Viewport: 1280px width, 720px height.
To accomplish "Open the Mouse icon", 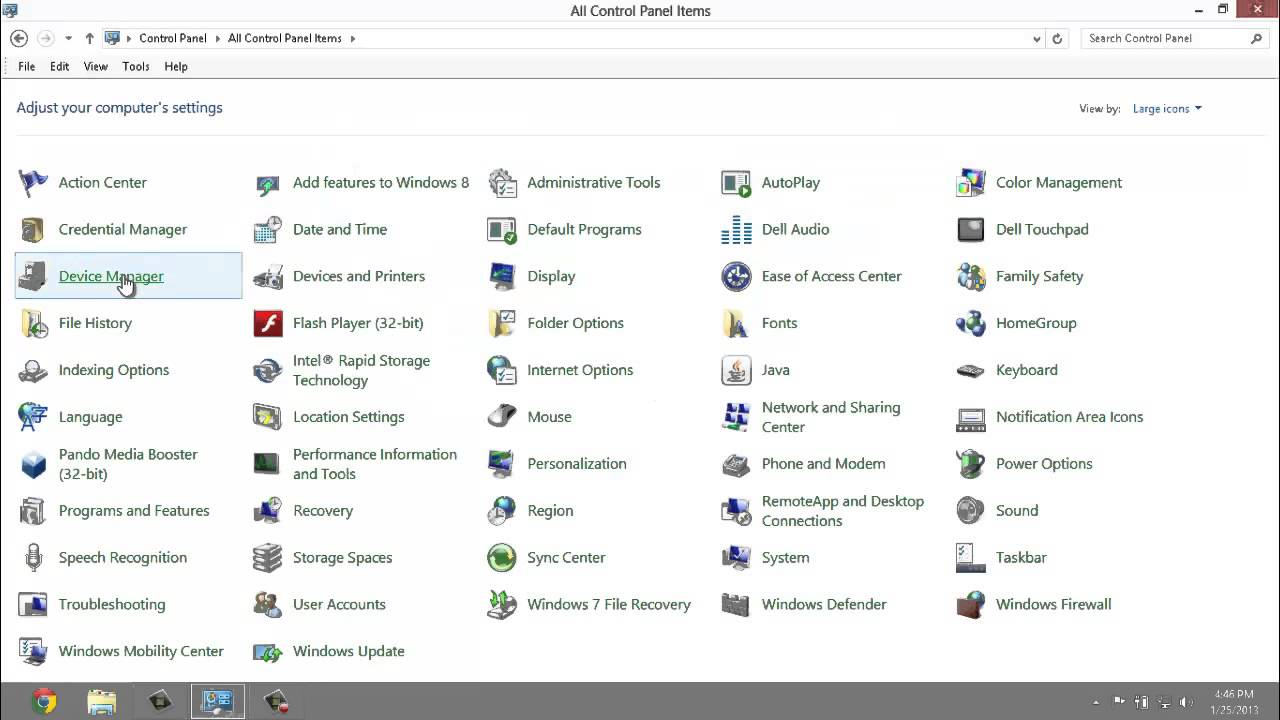I will click(502, 417).
